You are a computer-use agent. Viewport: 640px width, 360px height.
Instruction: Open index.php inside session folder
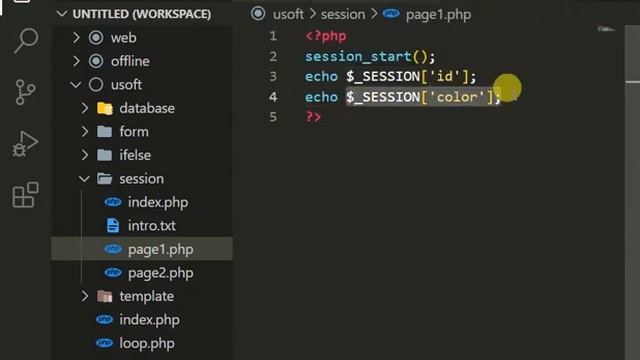pos(158,202)
